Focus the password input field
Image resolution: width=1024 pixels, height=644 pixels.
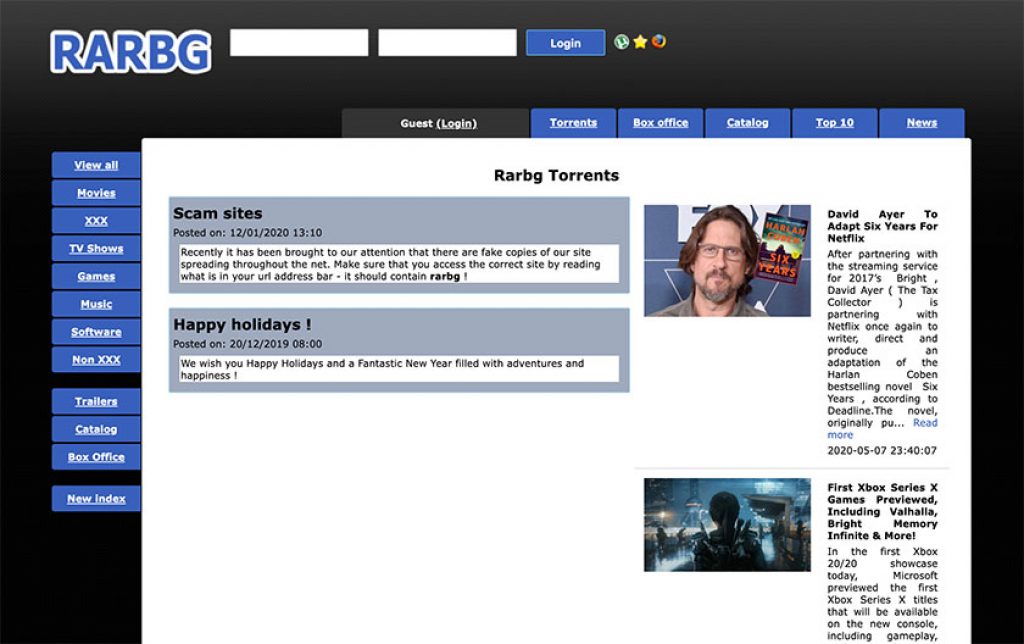447,42
